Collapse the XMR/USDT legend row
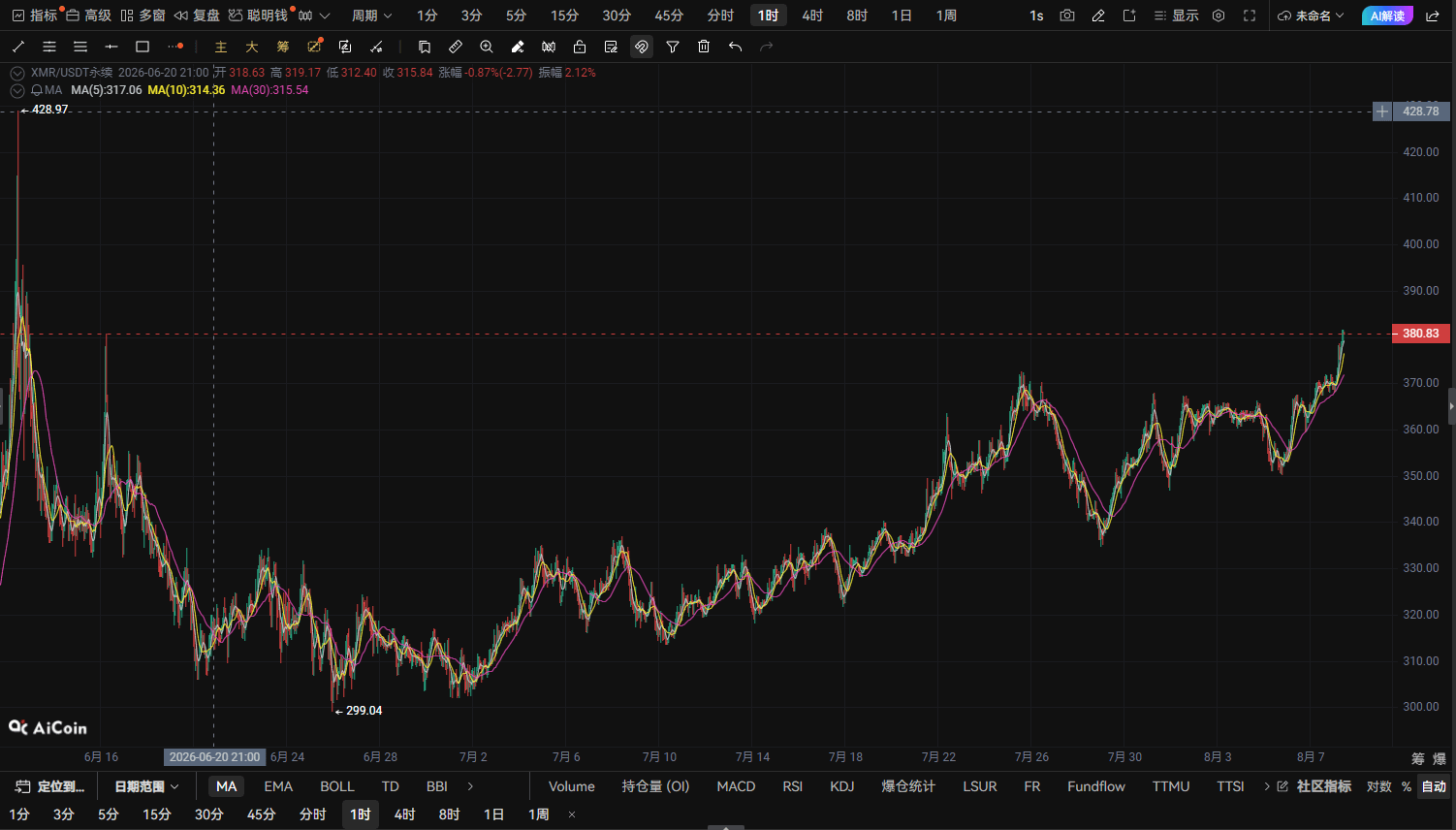The height and width of the screenshot is (830, 1456). (17, 73)
